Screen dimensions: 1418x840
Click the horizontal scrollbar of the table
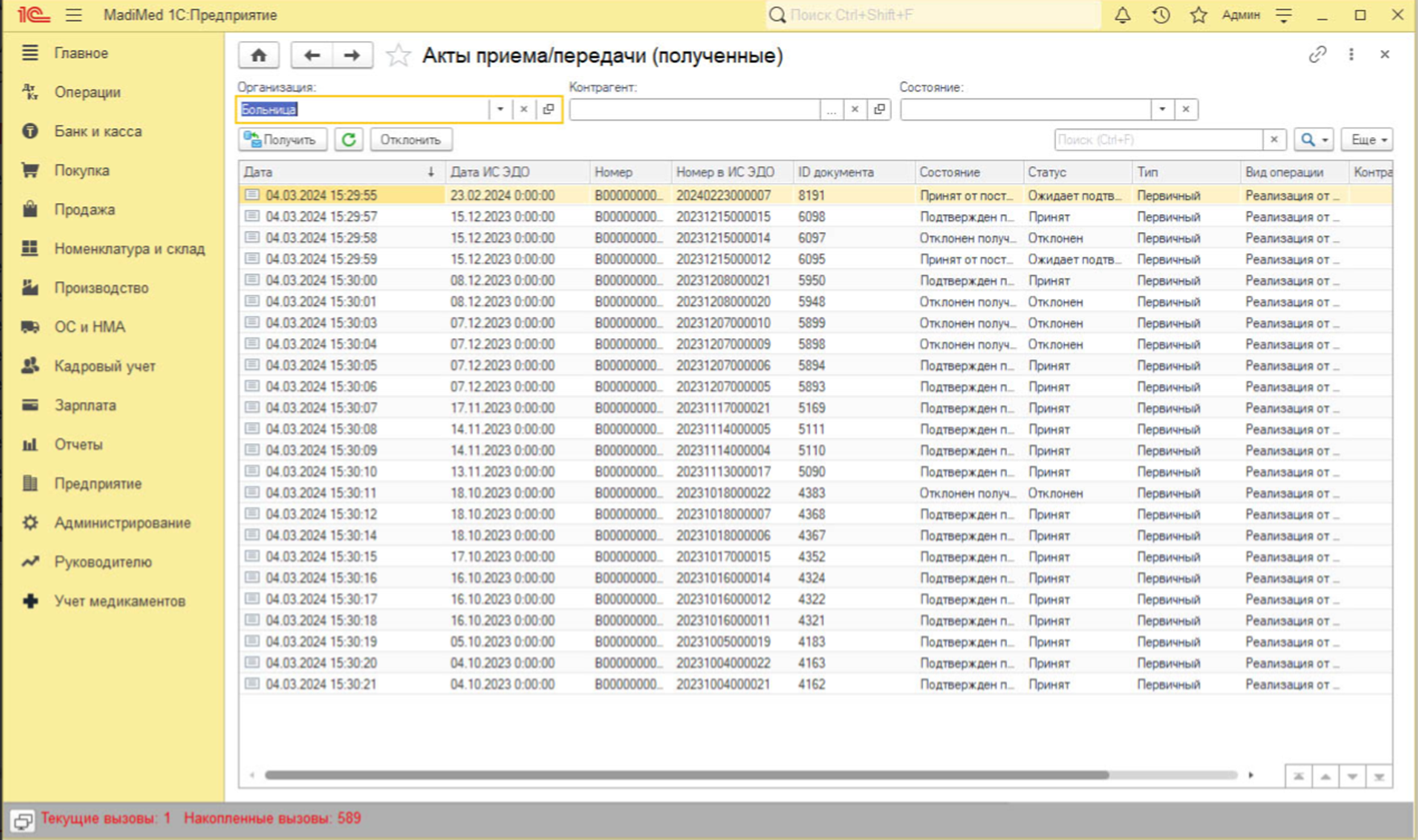(x=686, y=775)
